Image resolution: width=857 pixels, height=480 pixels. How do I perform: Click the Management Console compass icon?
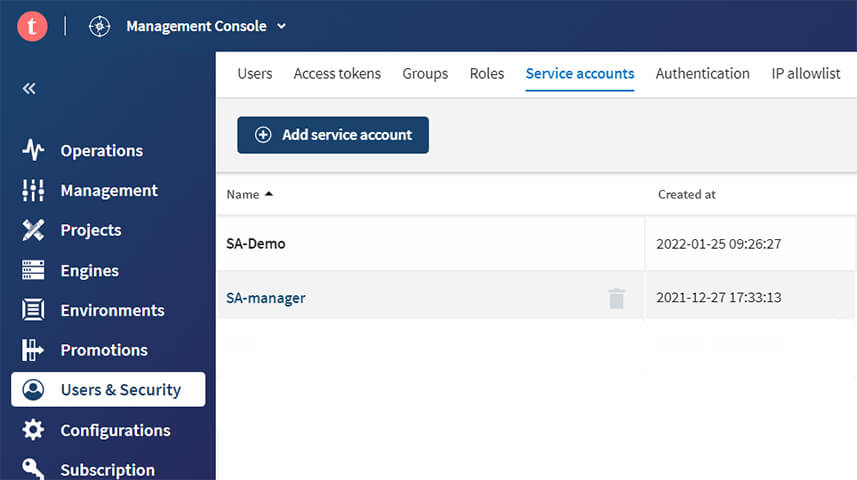(99, 26)
